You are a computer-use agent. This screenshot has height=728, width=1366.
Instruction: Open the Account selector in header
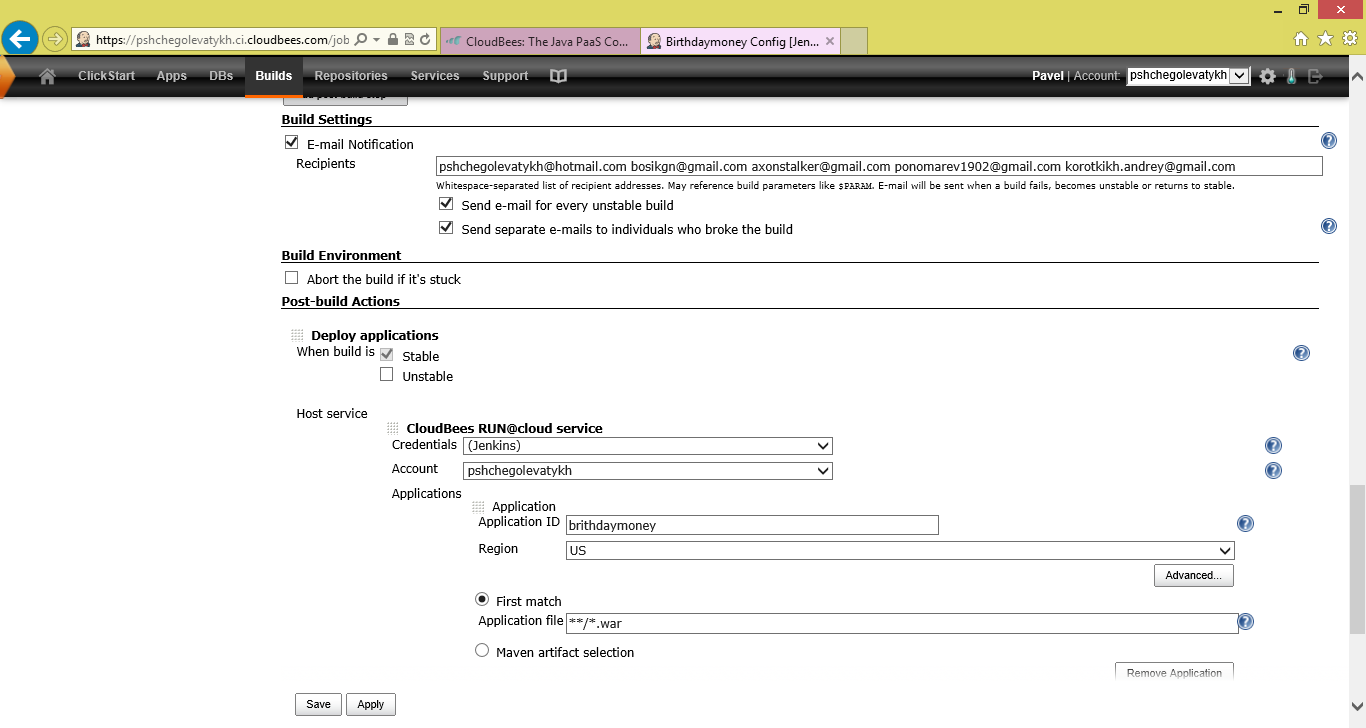point(1187,76)
